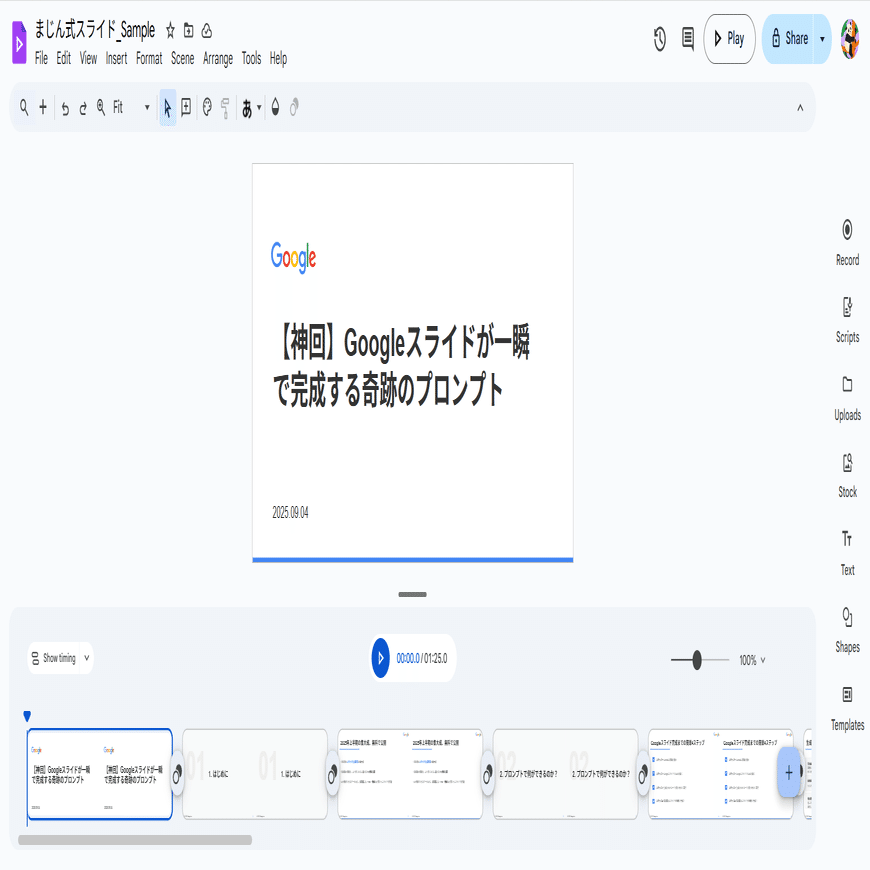This screenshot has height=870, width=870.
Task: Click the timeline horizontal scrollbar
Action: coord(135,840)
